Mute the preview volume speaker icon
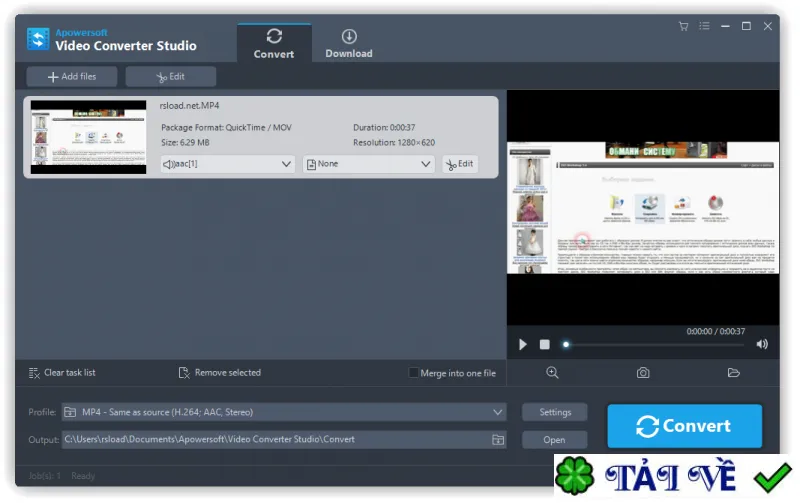800x503 pixels. click(x=762, y=344)
